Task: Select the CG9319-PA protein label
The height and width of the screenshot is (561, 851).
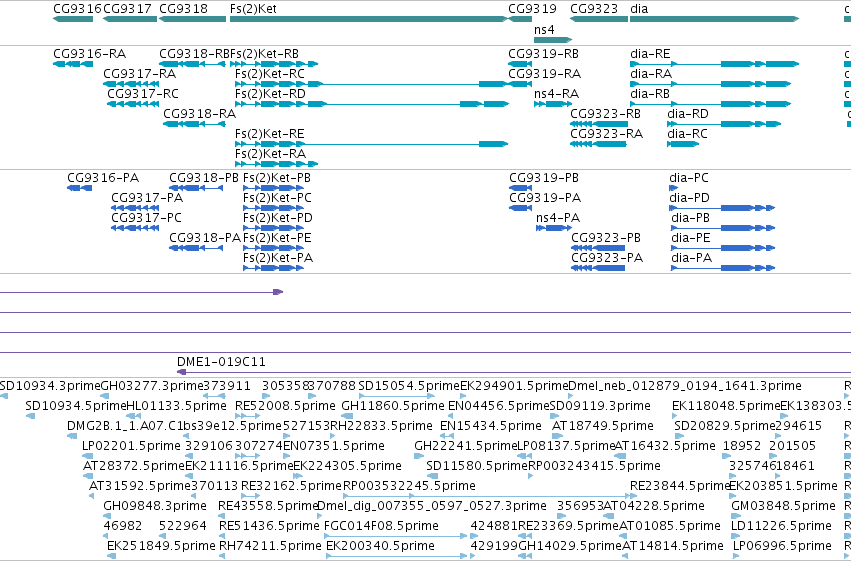Action: [x=545, y=198]
